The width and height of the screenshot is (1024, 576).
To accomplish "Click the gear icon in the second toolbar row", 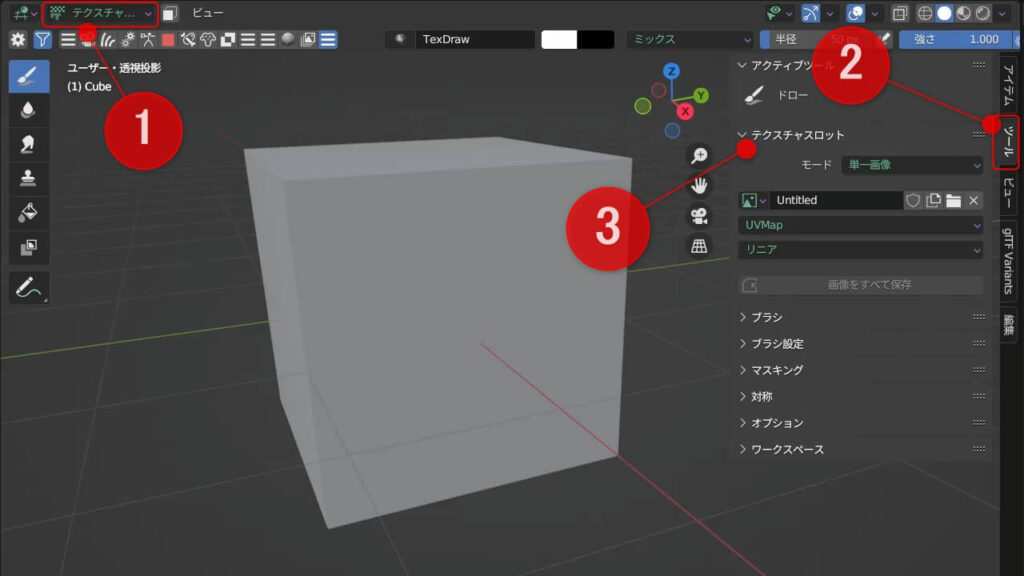I will click(18, 40).
